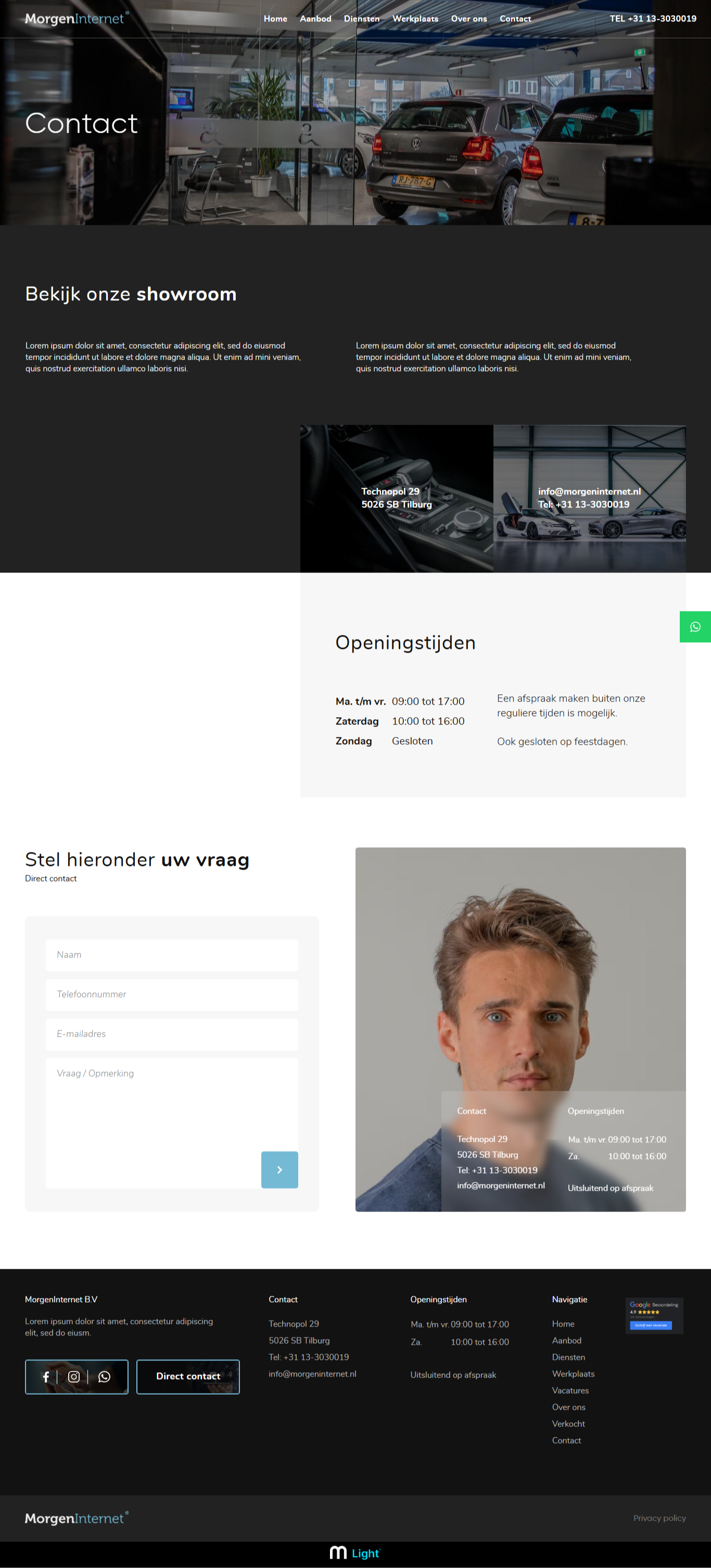The image size is (711, 1568).
Task: Focus the Telefoonnummer field
Action: point(172,995)
